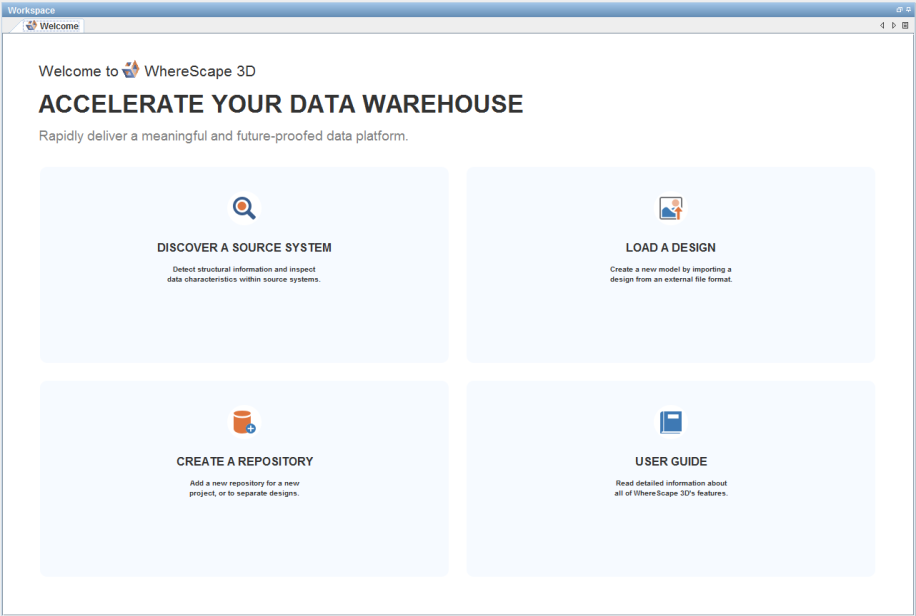This screenshot has width=916, height=616.
Task: Click the ACCELERATE YOUR DATA WAREHOUSE heading
Action: tap(281, 104)
